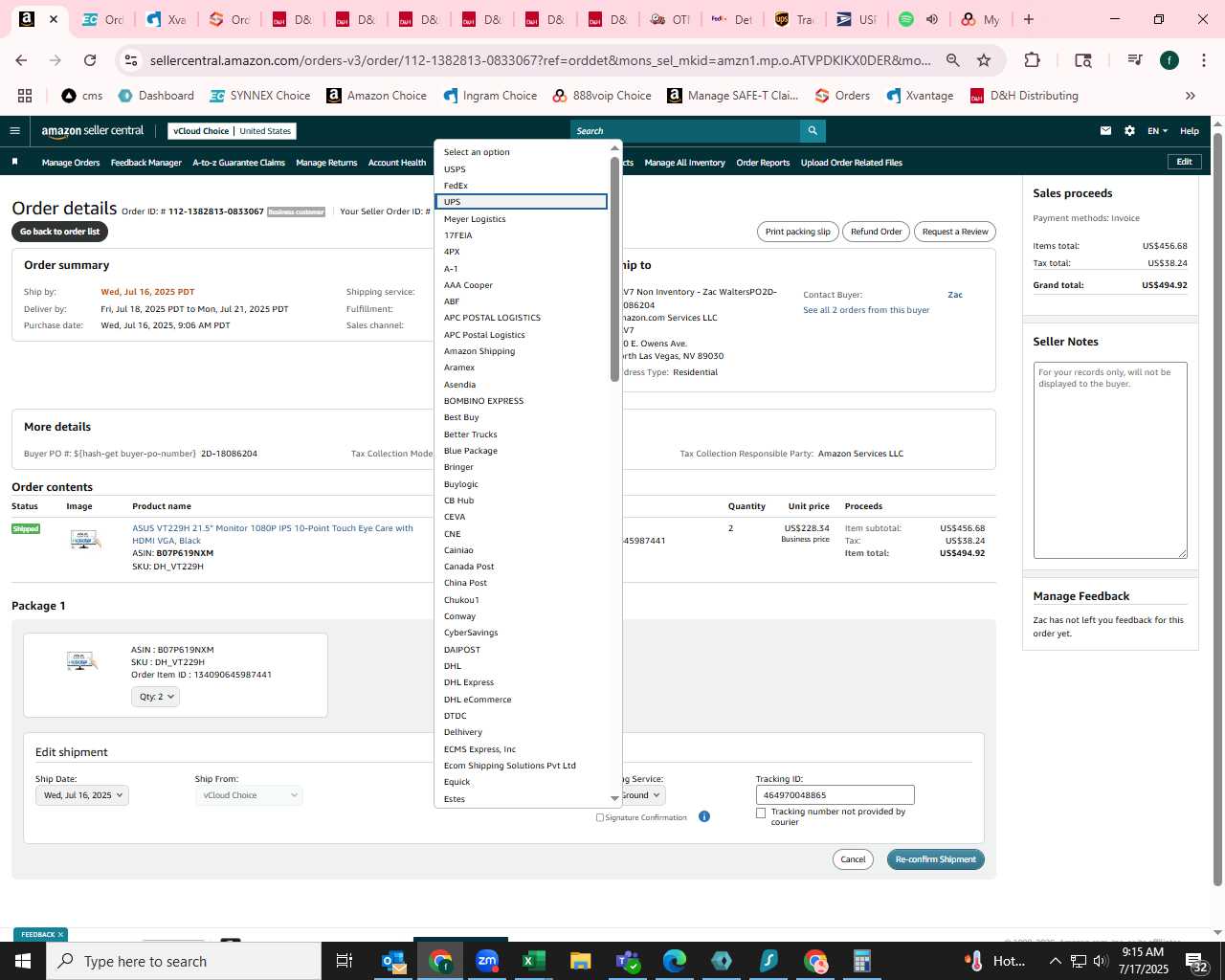1225x980 pixels.
Task: Click the page vertical scrollbar
Action: pos(1217,507)
